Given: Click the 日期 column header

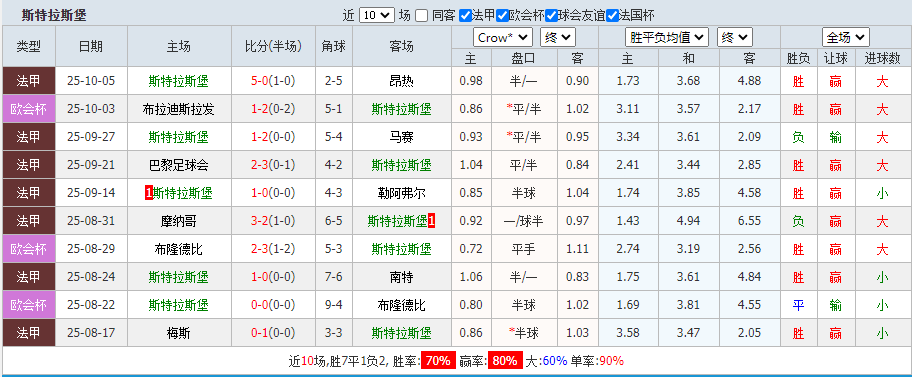Looking at the screenshot, I should click(x=91, y=47).
